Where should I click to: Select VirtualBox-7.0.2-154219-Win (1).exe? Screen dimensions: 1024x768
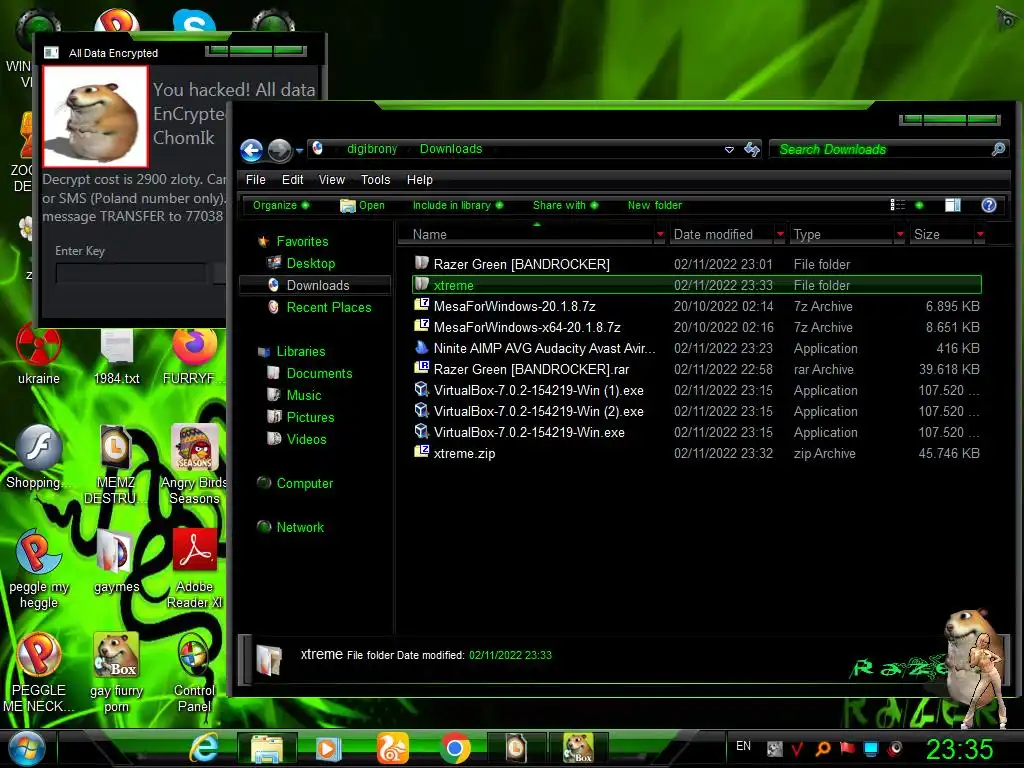[x=697, y=390]
